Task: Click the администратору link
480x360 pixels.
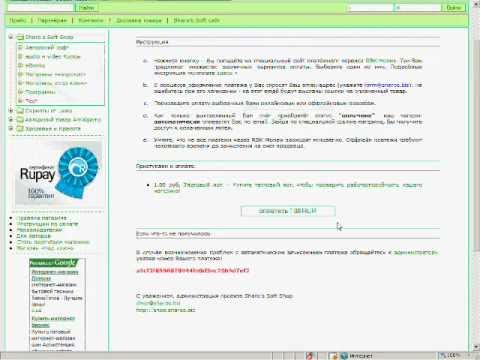Action: point(415,252)
